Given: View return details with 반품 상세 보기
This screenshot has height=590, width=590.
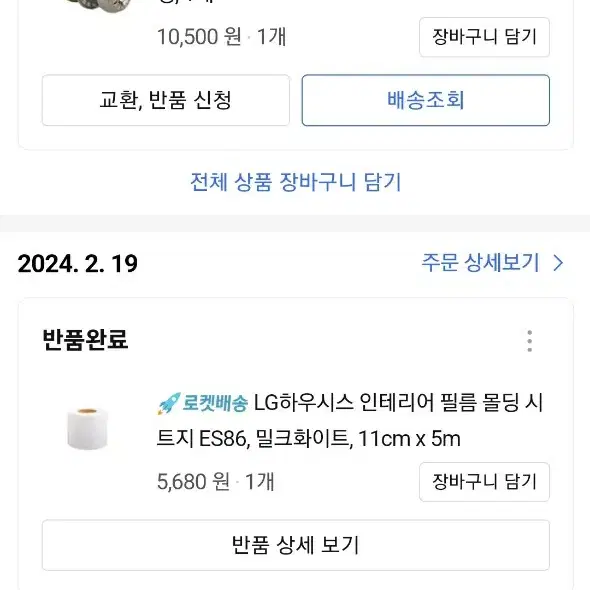Looking at the screenshot, I should tap(295, 545).
